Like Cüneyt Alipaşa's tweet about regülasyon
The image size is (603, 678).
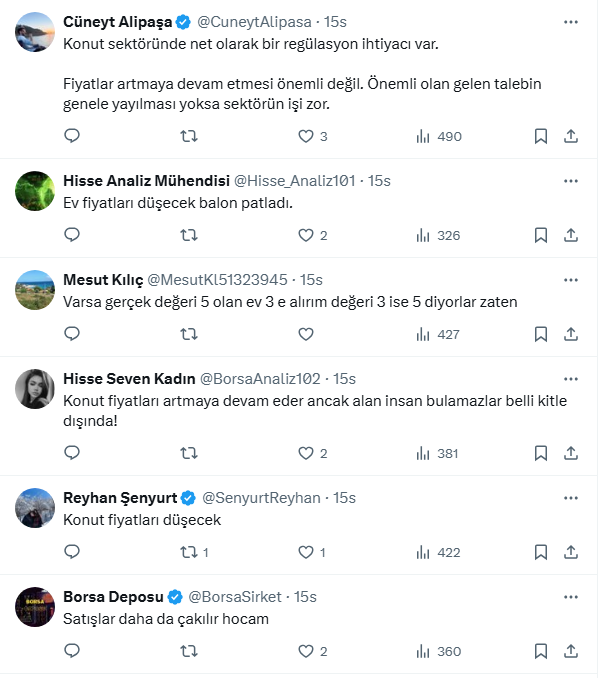(x=306, y=136)
